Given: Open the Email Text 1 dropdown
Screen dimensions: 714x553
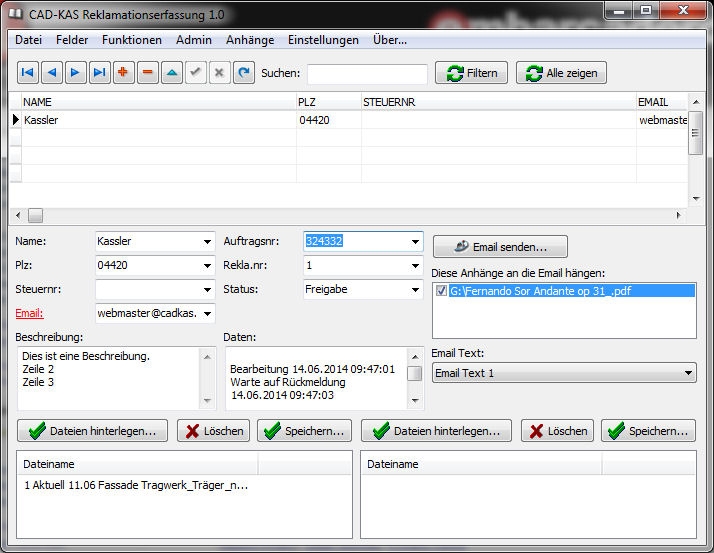Looking at the screenshot, I should (687, 373).
